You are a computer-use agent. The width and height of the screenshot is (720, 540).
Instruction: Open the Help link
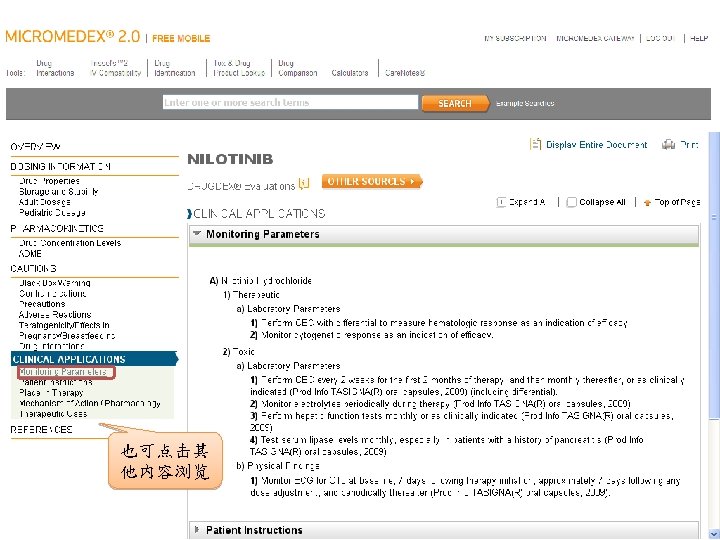[699, 38]
